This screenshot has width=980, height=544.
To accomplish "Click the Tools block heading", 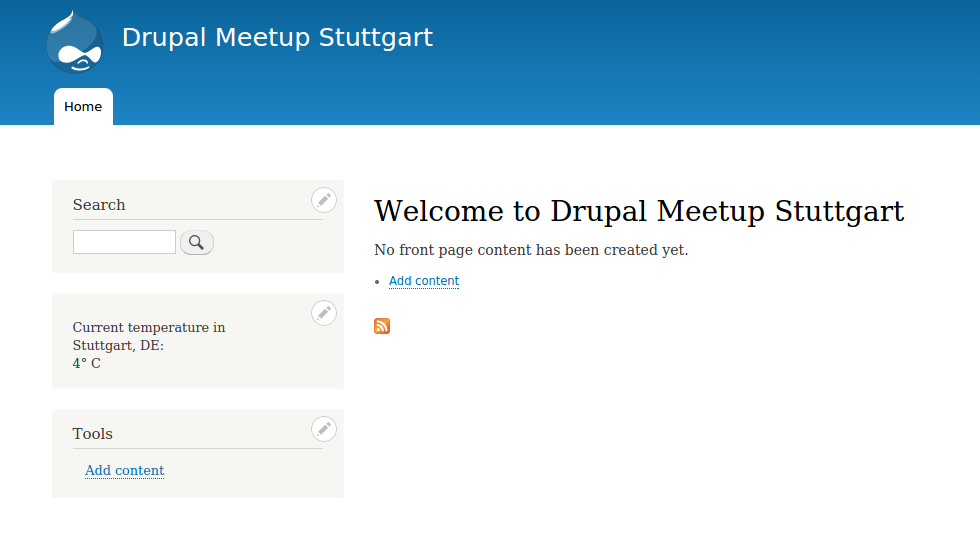I will click(x=92, y=434).
